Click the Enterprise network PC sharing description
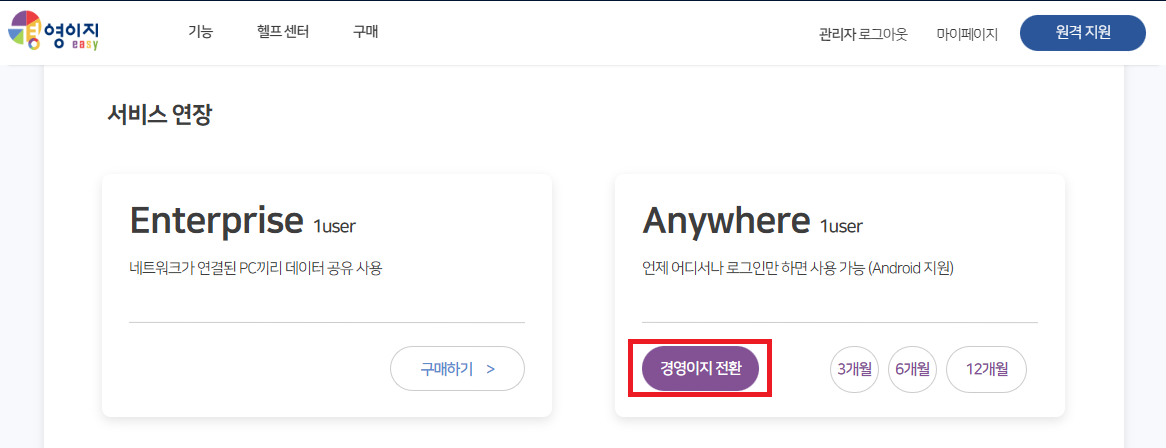The height and width of the screenshot is (448, 1166). tap(256, 268)
